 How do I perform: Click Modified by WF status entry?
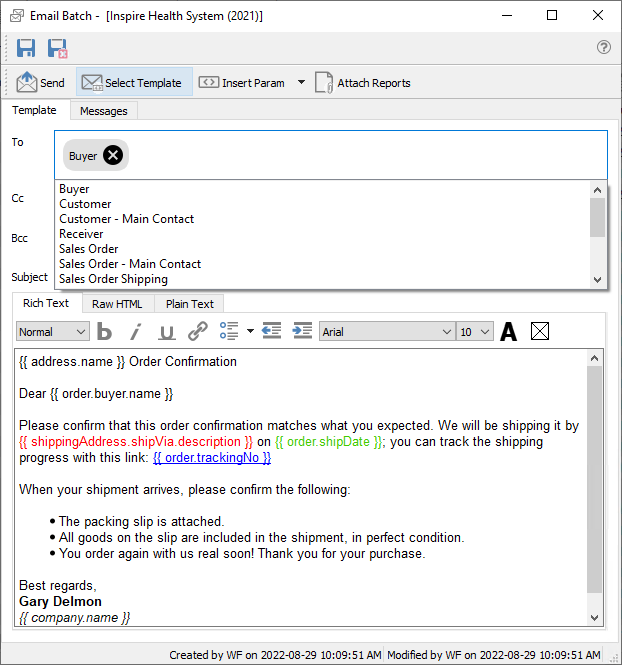(x=494, y=655)
